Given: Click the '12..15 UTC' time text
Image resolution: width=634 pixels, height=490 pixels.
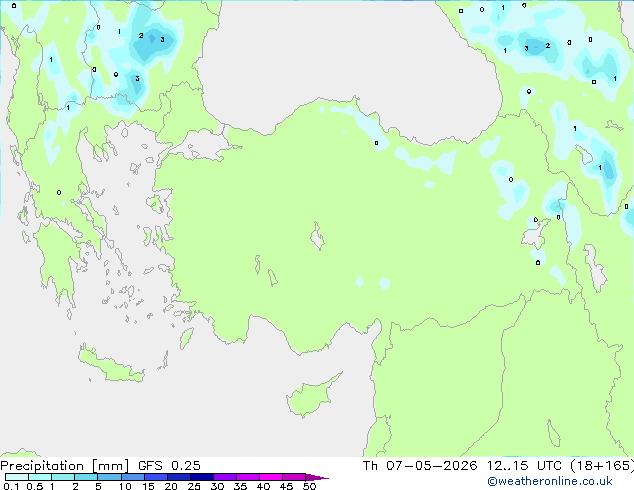Looking at the screenshot, I should tap(524, 466).
